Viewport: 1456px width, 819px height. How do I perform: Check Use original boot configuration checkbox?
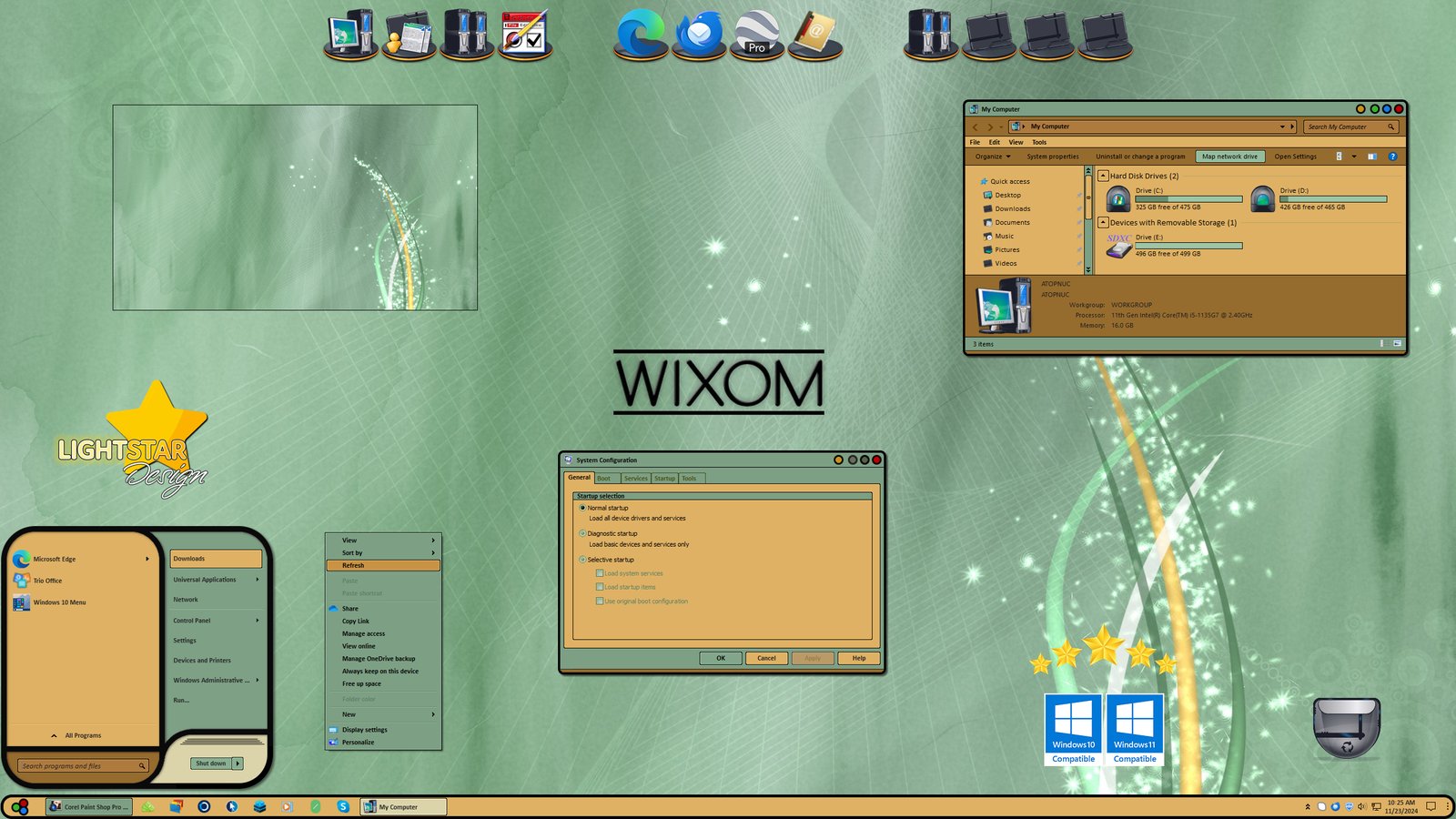coord(600,601)
